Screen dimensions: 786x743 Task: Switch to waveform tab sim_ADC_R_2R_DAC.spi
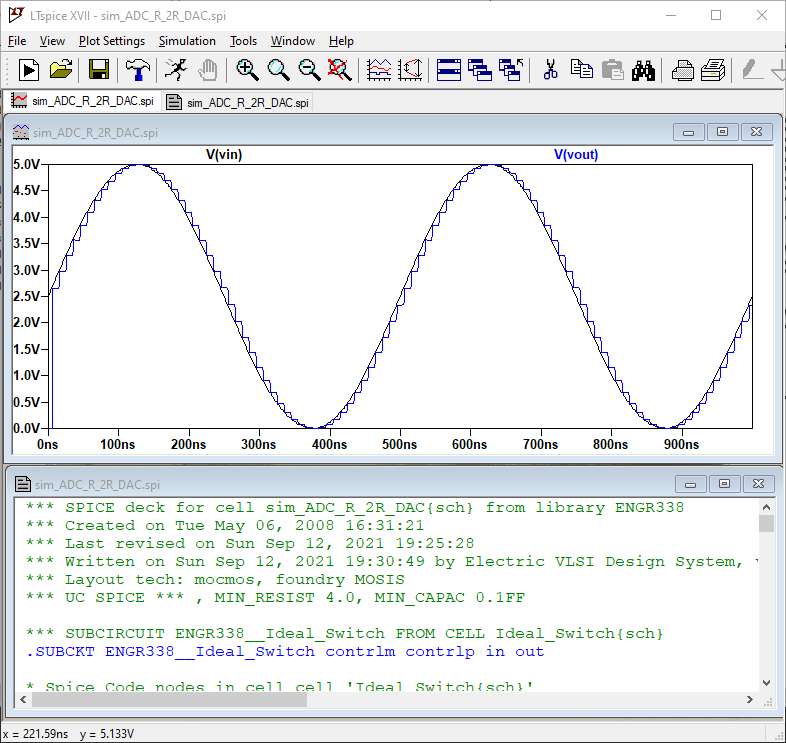click(x=83, y=101)
